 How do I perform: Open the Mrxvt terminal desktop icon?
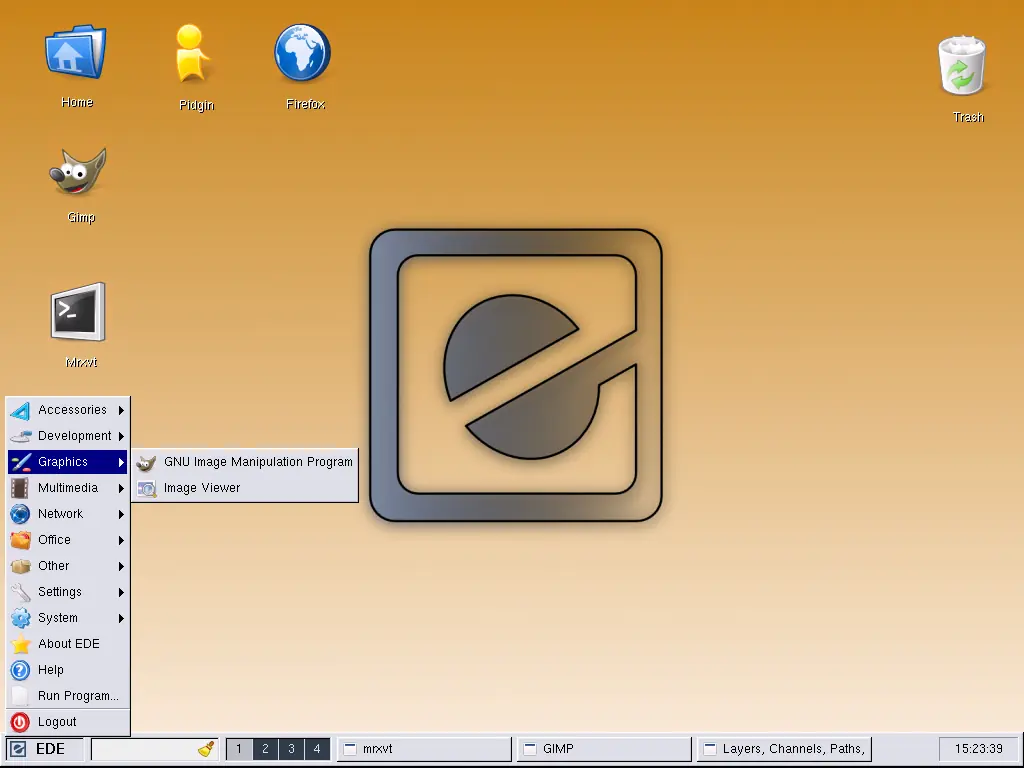click(78, 312)
